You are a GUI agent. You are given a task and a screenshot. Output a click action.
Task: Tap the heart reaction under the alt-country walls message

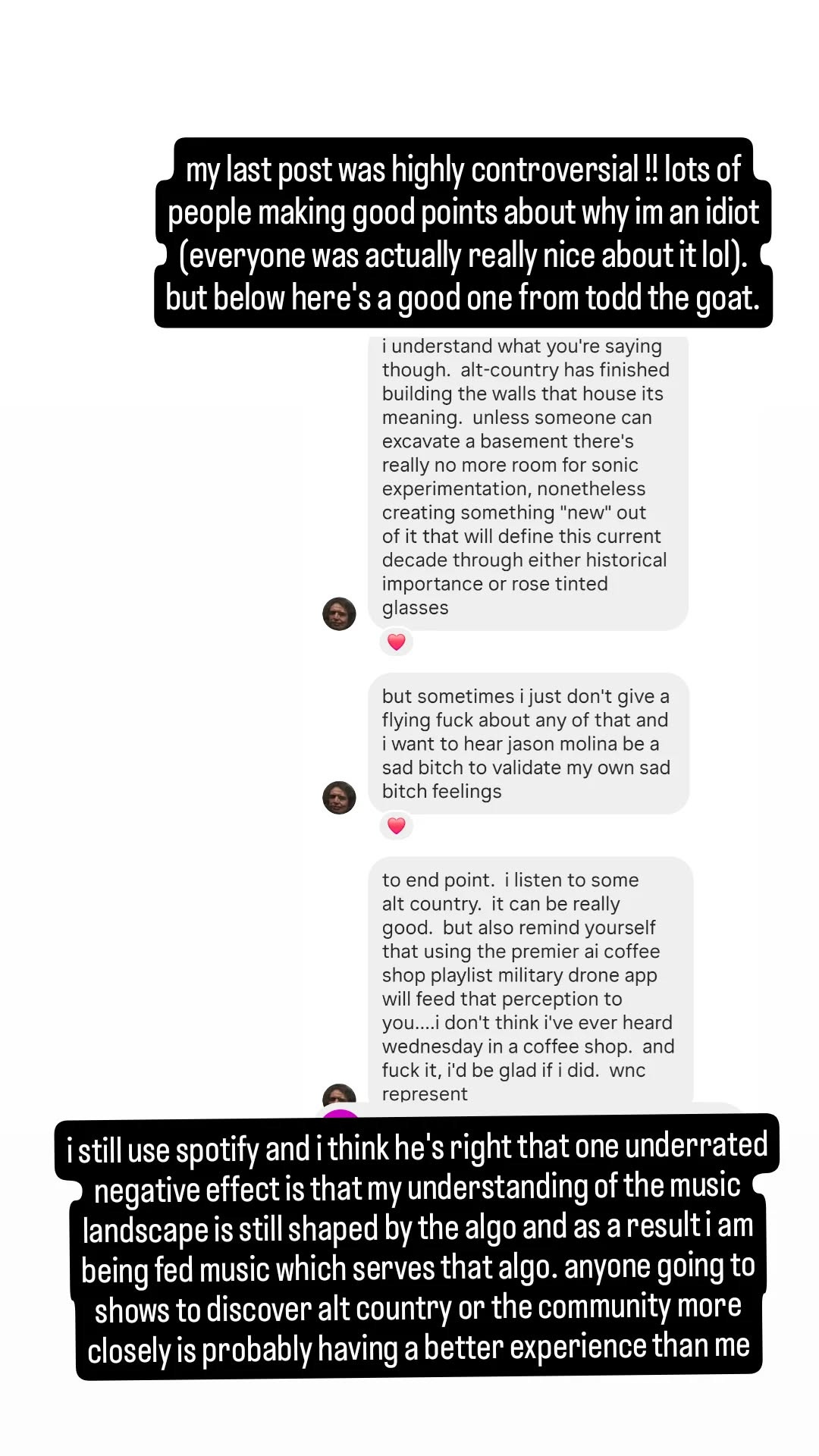click(396, 642)
